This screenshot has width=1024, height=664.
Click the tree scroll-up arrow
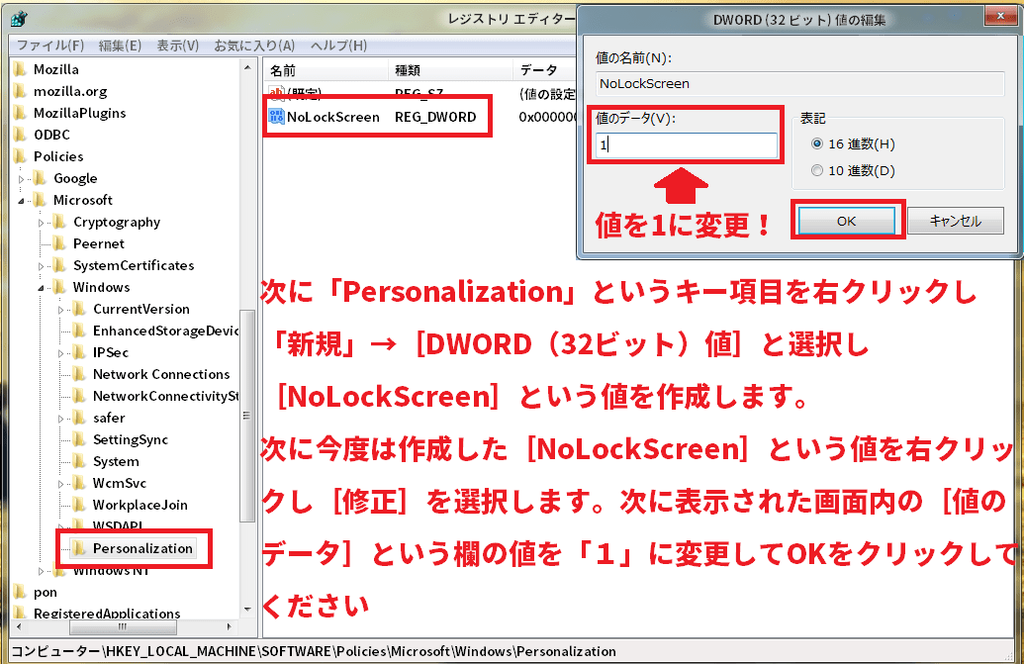(x=248, y=68)
